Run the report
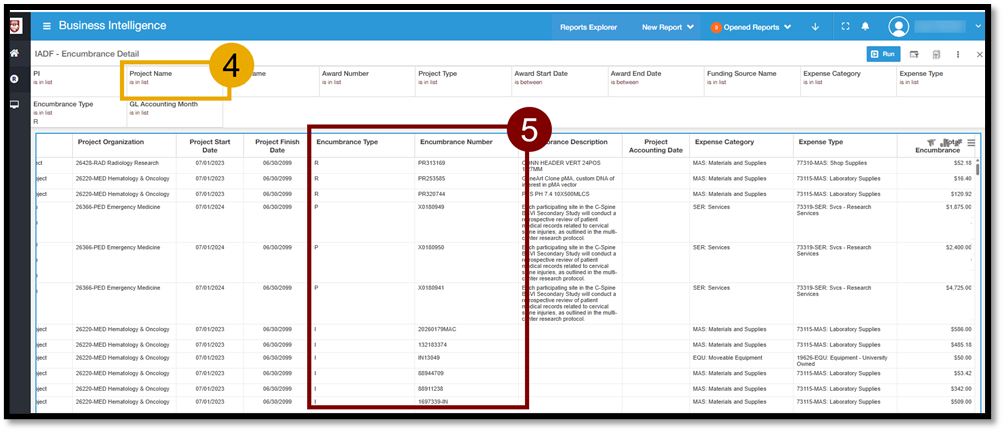 [884, 54]
